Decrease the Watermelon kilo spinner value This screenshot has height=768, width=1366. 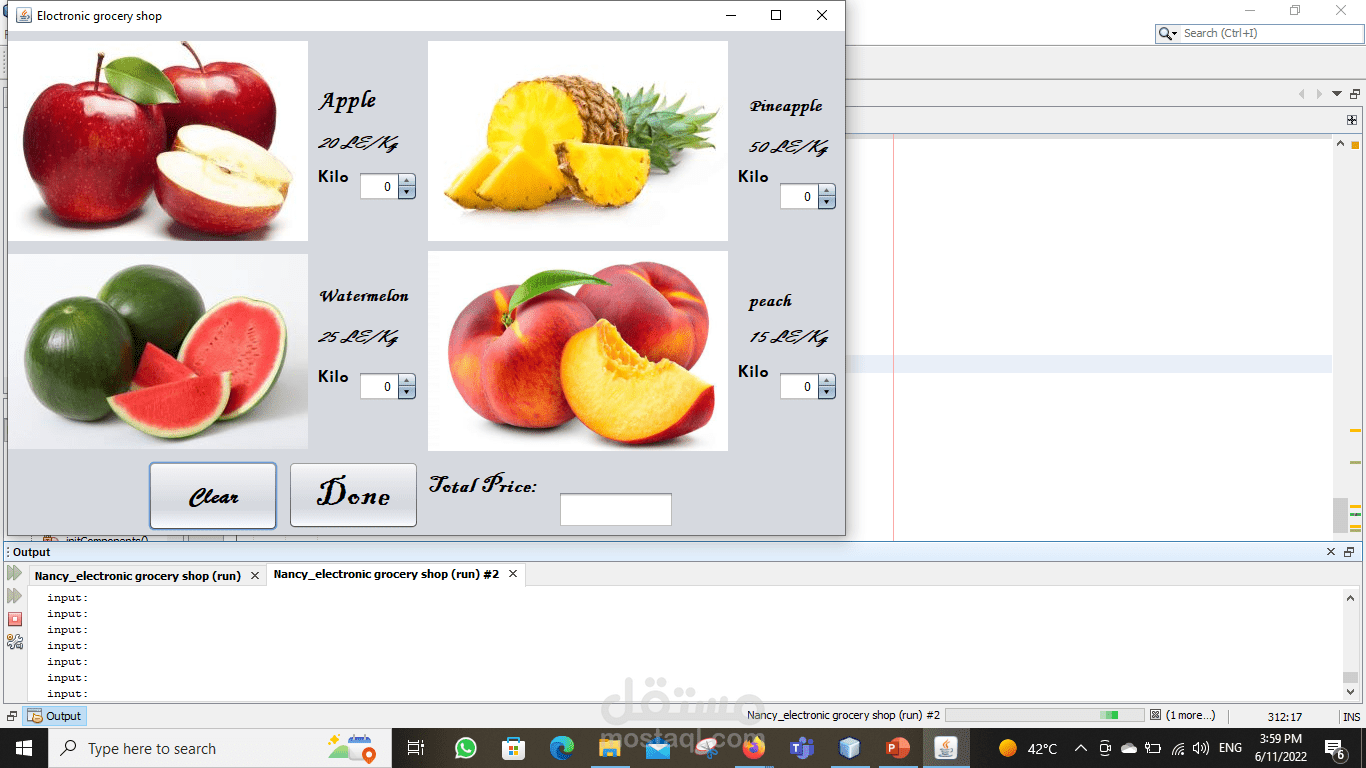click(406, 392)
